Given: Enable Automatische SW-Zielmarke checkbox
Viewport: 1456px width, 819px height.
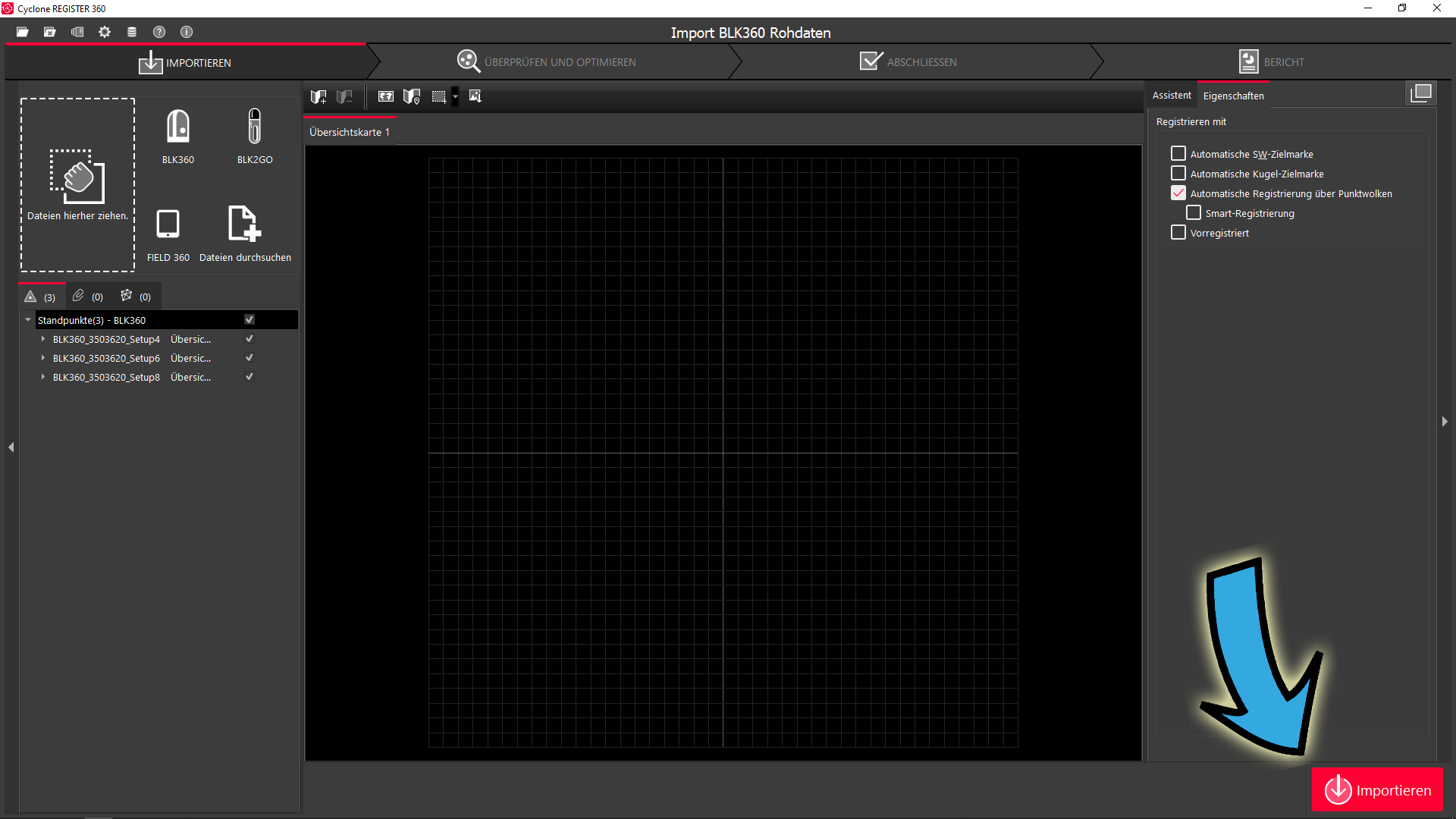Looking at the screenshot, I should click(x=1178, y=154).
